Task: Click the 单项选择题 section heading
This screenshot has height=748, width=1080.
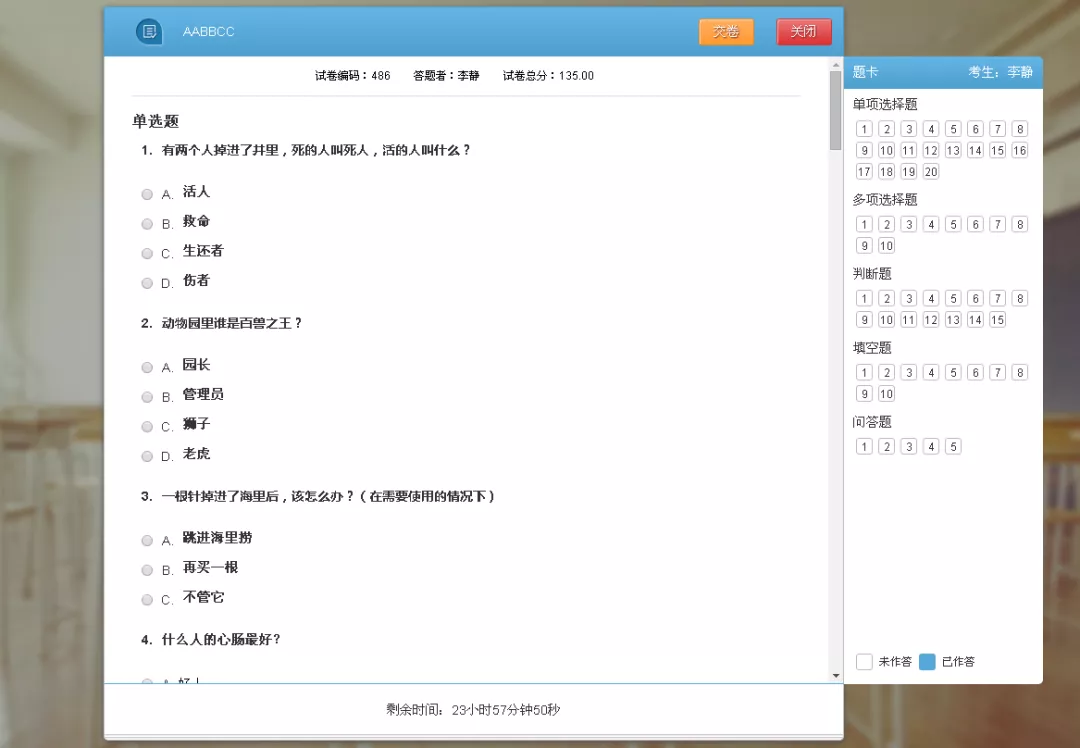Action: [885, 104]
